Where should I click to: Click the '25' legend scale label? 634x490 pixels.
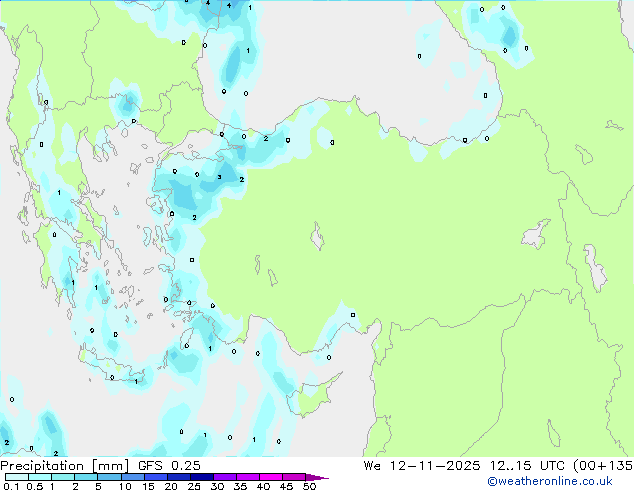(194, 486)
